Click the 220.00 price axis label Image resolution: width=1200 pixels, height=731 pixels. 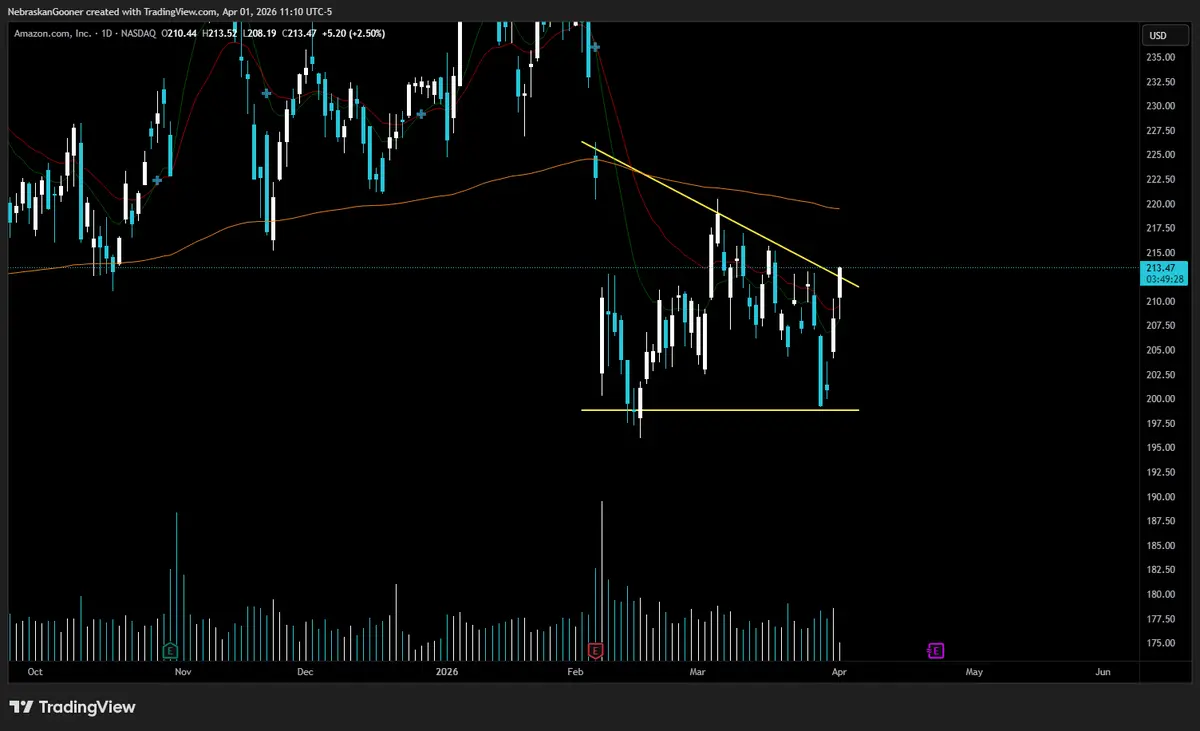tap(1160, 204)
